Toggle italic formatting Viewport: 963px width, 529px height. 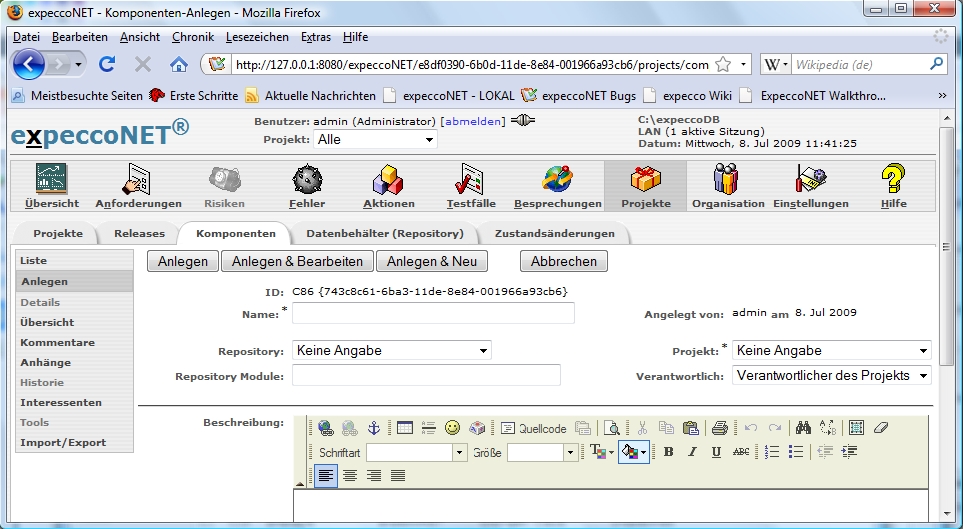692,452
